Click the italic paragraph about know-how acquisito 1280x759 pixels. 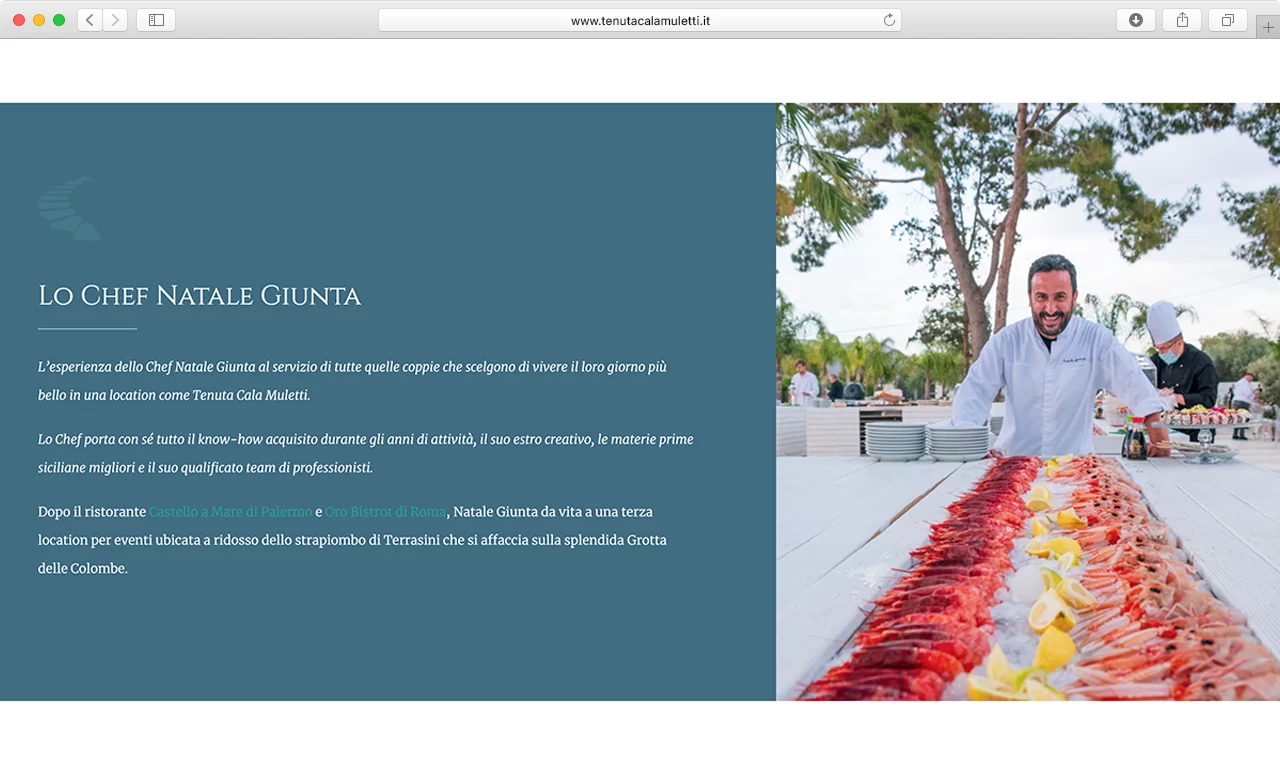(366, 453)
